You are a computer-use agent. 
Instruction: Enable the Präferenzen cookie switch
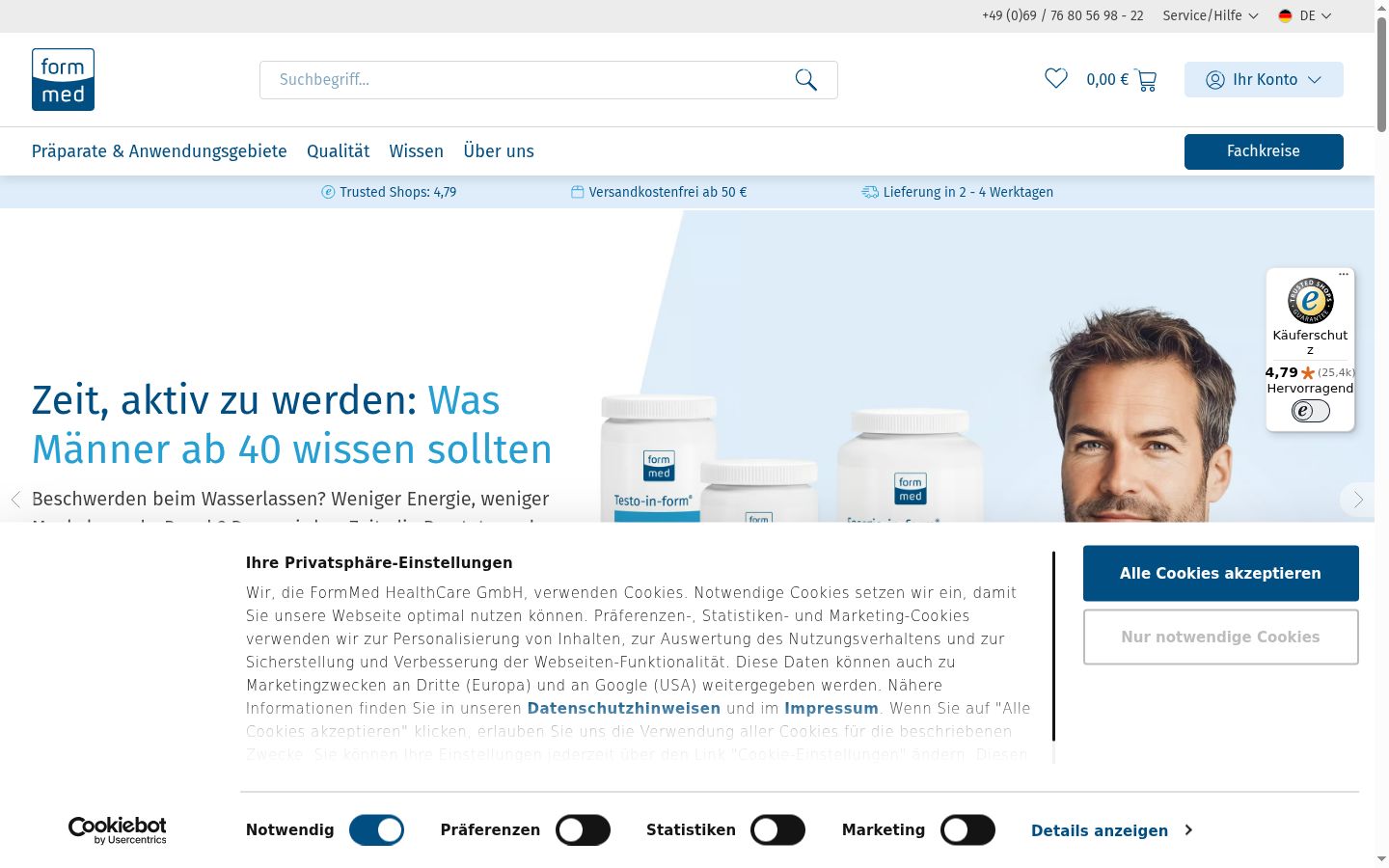583,830
